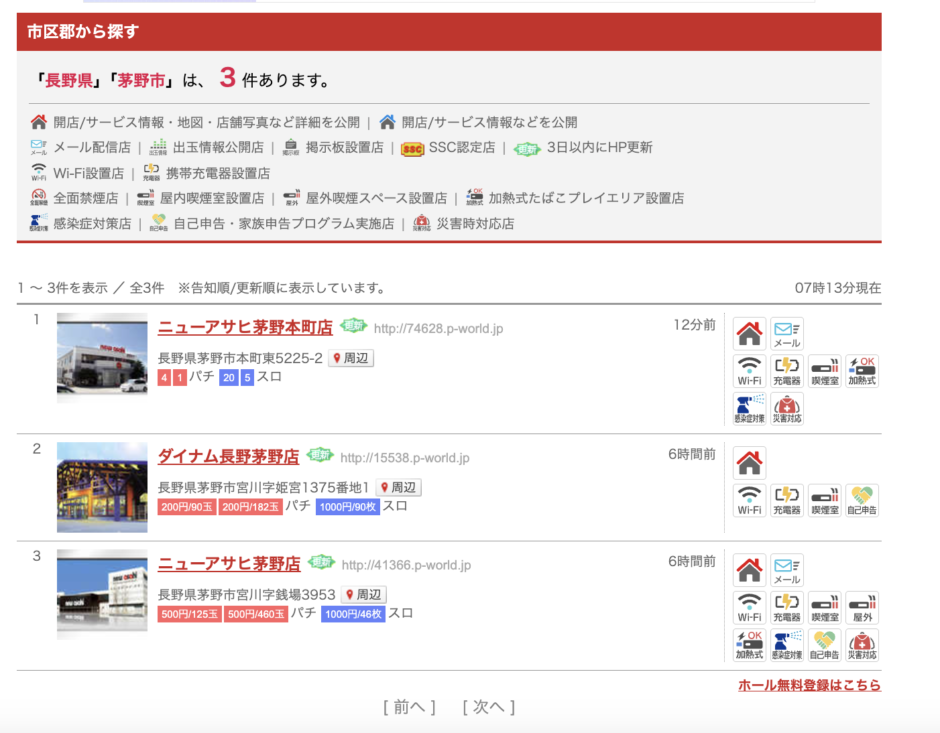This screenshot has height=733, width=940.
Task: Click the 加熱式 icon for ニューアサヒ茅野本町店
Action: pos(861,371)
